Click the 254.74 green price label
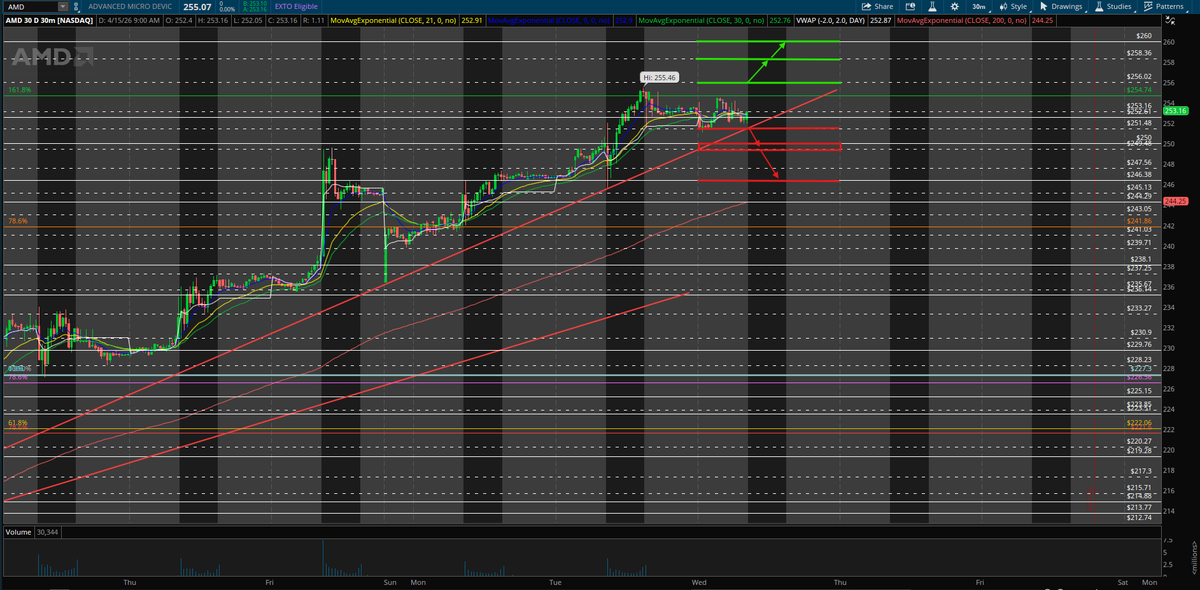The height and width of the screenshot is (590, 1200). tap(1140, 90)
